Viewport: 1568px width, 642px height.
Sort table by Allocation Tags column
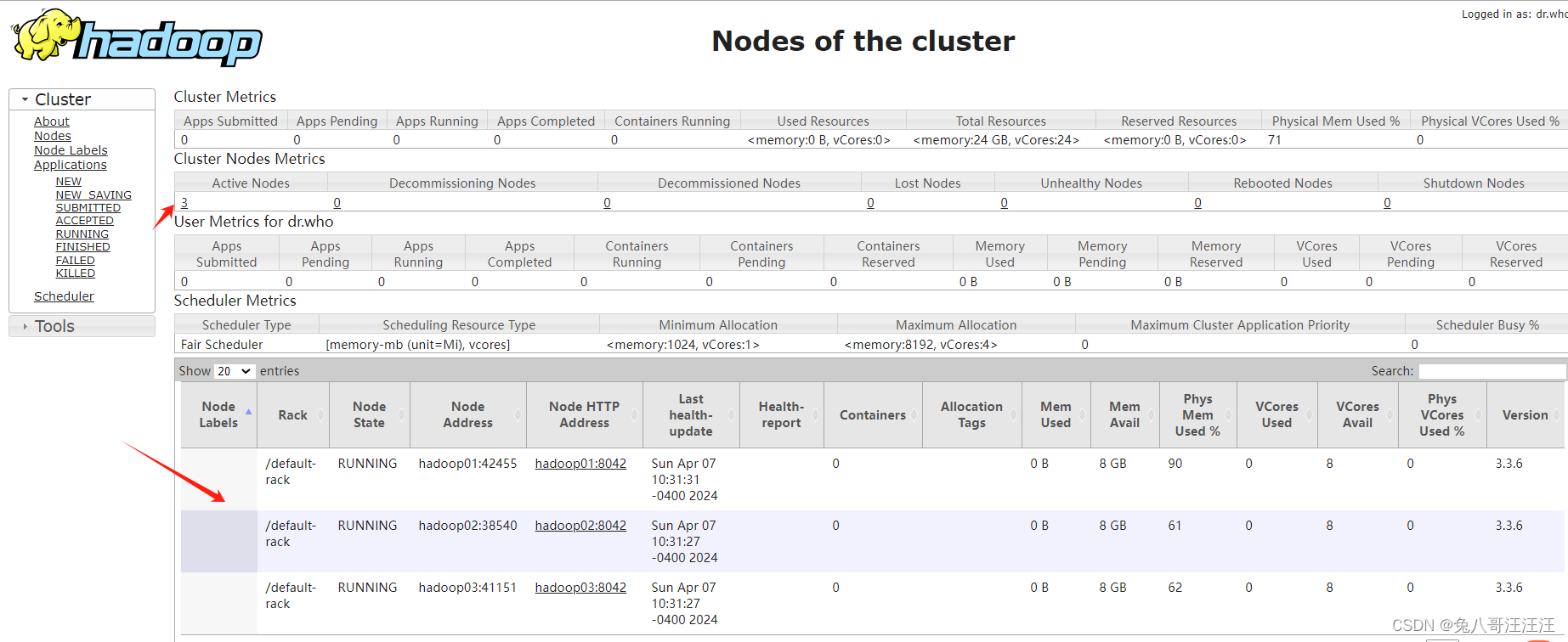point(972,414)
